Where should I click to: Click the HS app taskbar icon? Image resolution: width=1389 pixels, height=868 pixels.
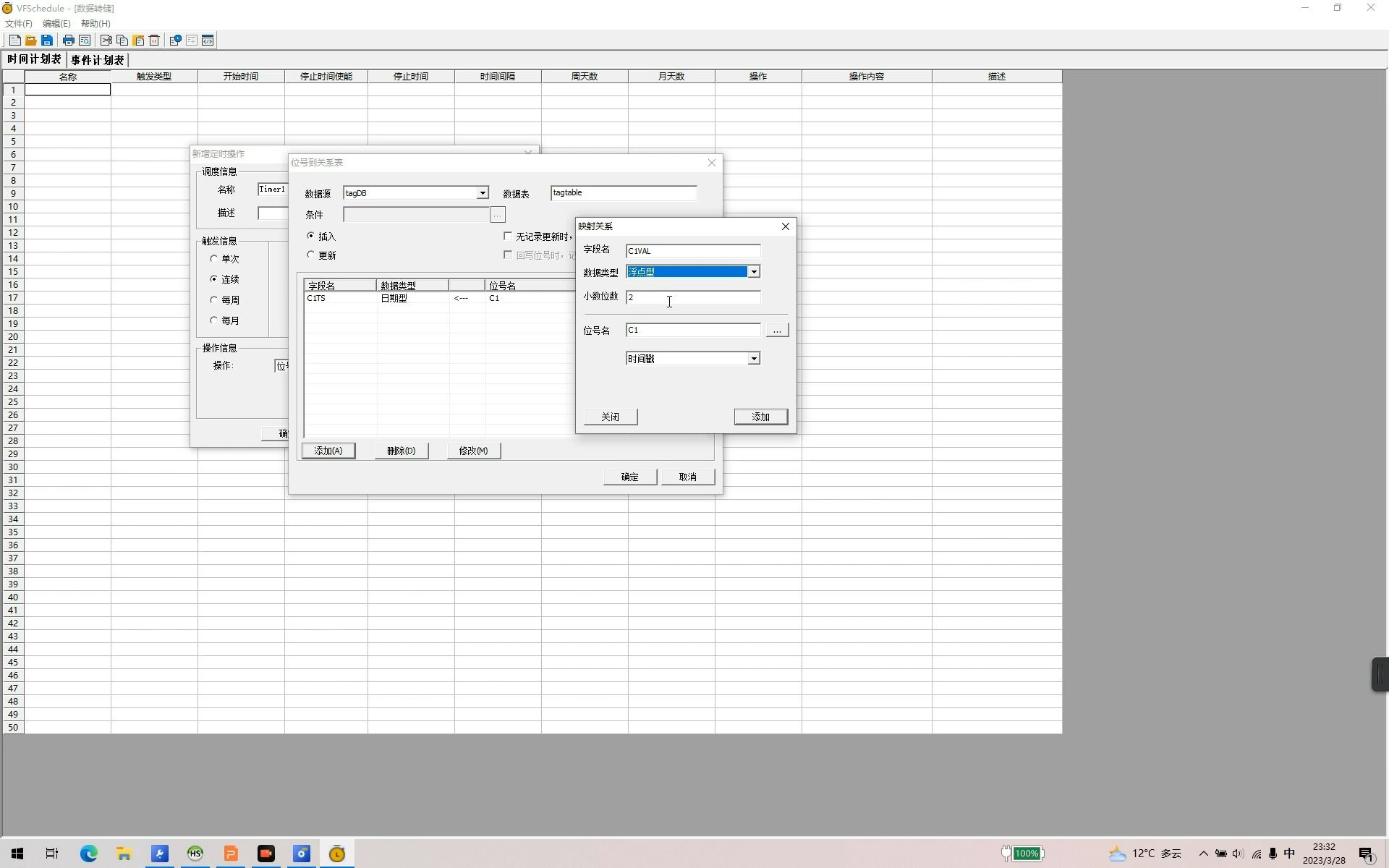coord(195,854)
